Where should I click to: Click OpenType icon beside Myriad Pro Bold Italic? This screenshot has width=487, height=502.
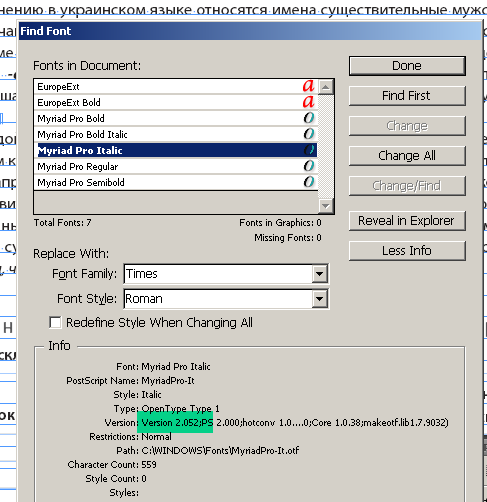[309, 134]
